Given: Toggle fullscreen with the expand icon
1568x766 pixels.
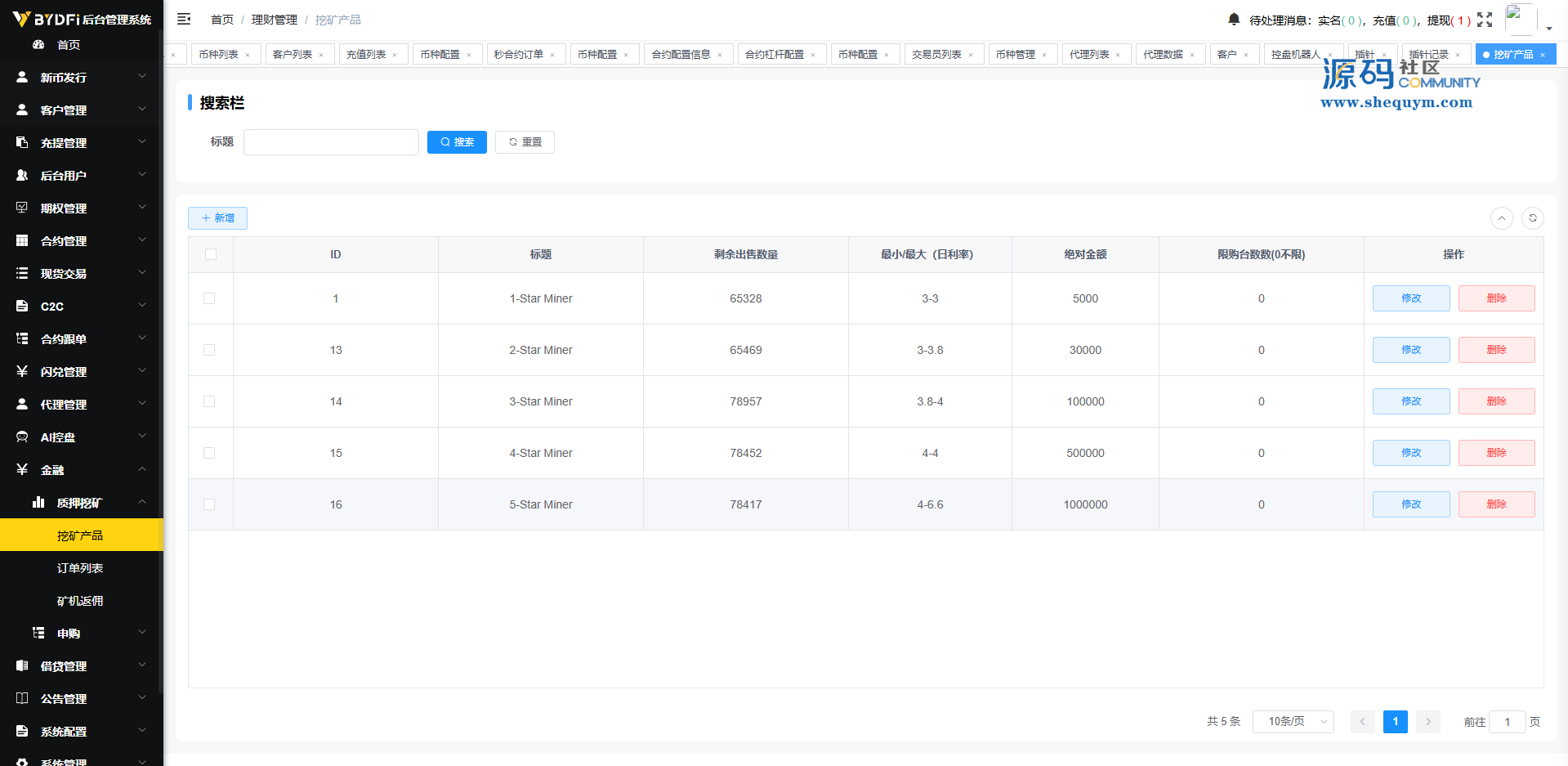Looking at the screenshot, I should click(1485, 20).
